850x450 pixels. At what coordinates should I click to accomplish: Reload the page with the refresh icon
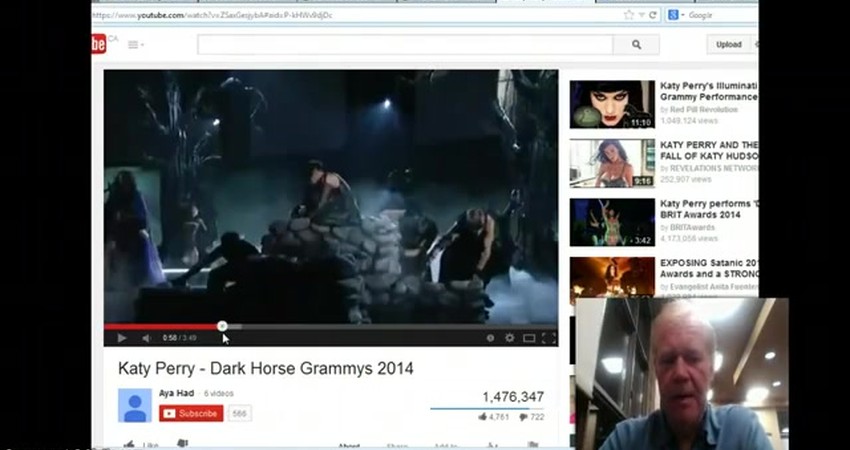click(653, 15)
